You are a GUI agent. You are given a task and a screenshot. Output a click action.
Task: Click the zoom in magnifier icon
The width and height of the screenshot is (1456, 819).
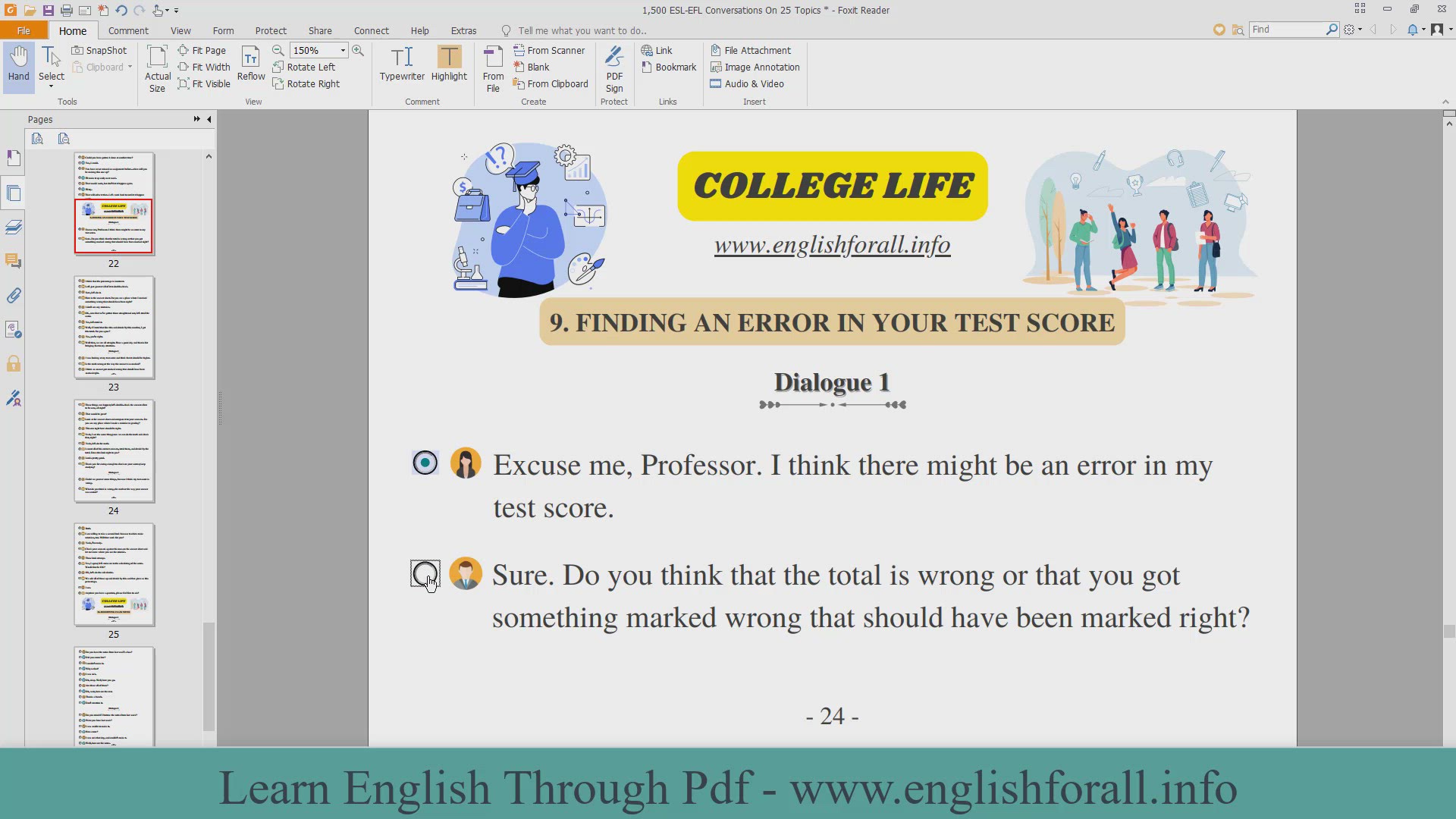(358, 50)
